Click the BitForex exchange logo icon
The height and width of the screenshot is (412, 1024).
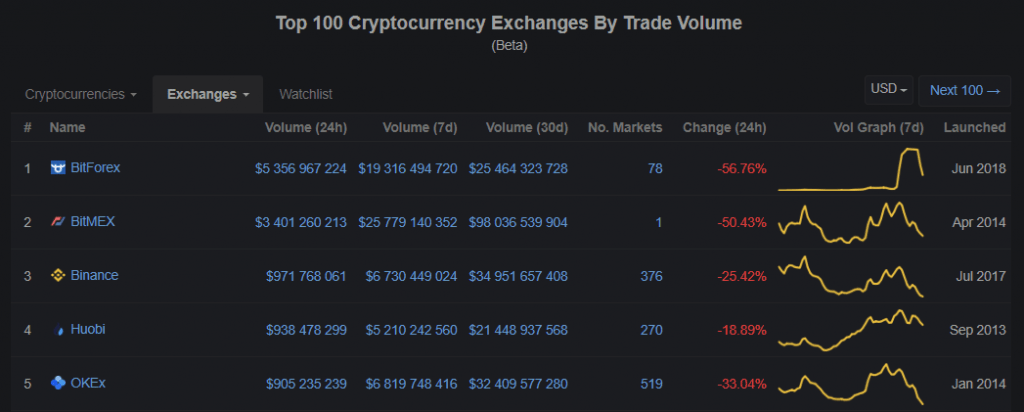[x=58, y=168]
